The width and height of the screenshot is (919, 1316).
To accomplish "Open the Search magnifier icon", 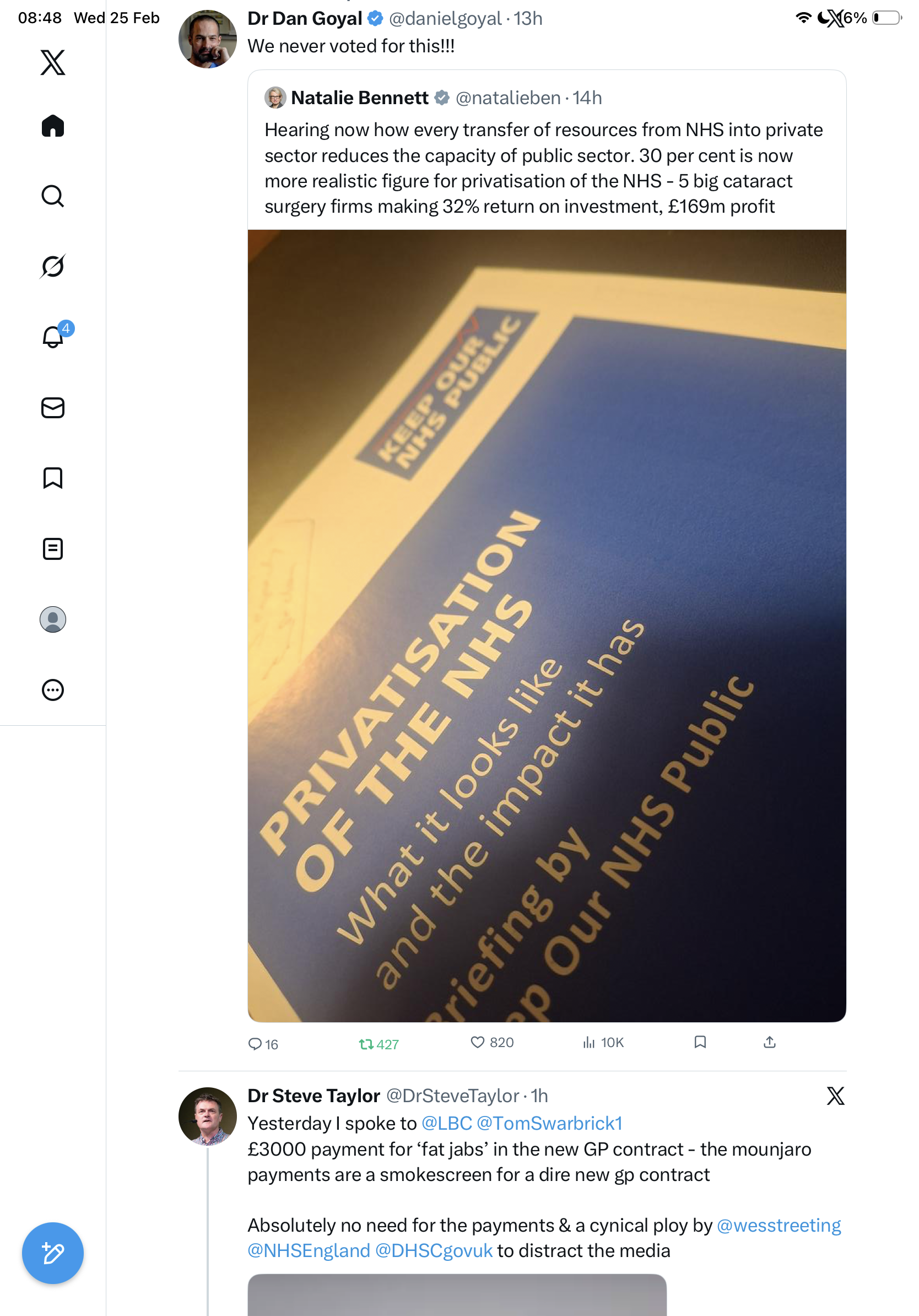I will 53,196.
